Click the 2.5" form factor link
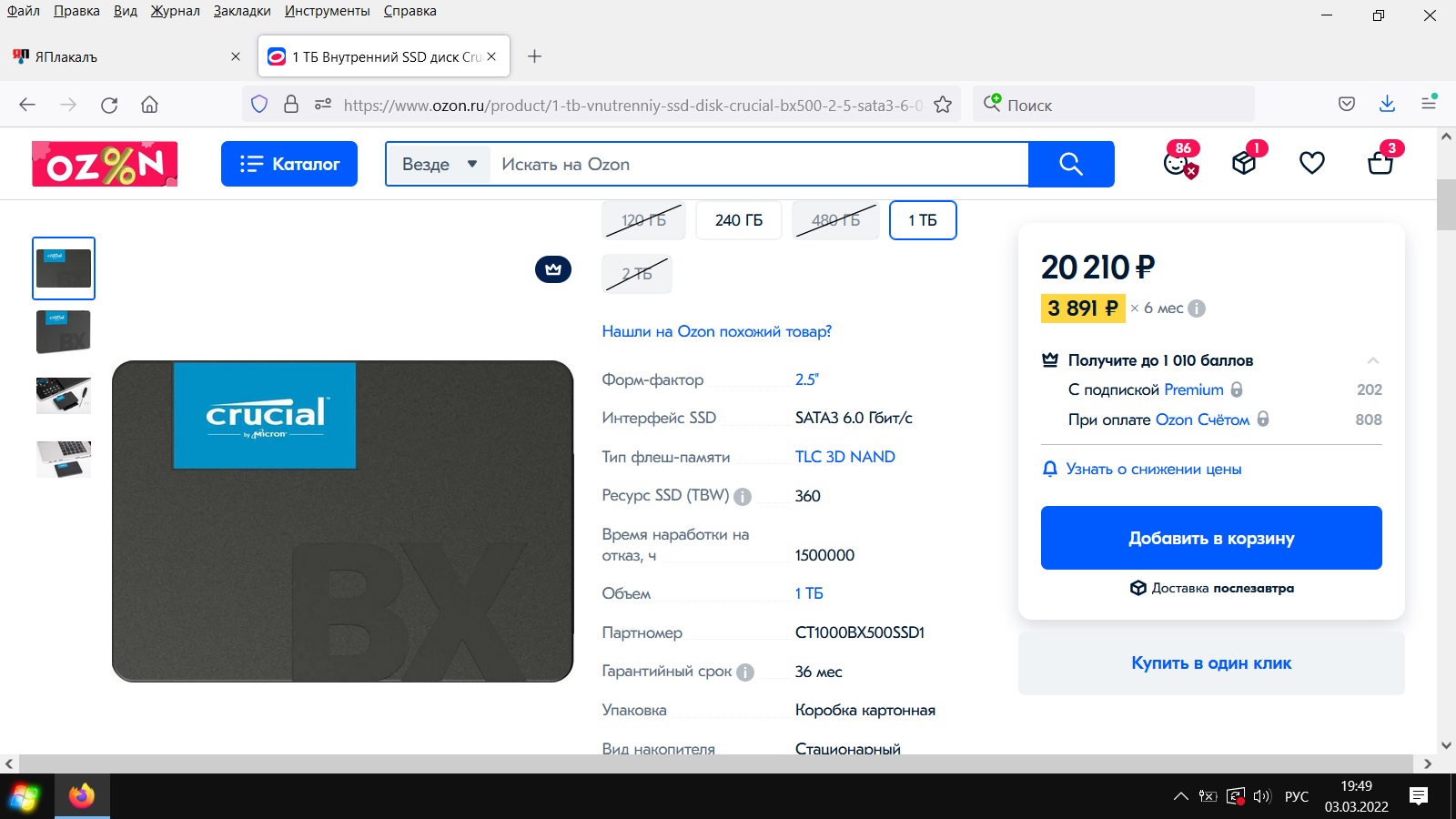Viewport: 1456px width, 819px height. (x=807, y=379)
